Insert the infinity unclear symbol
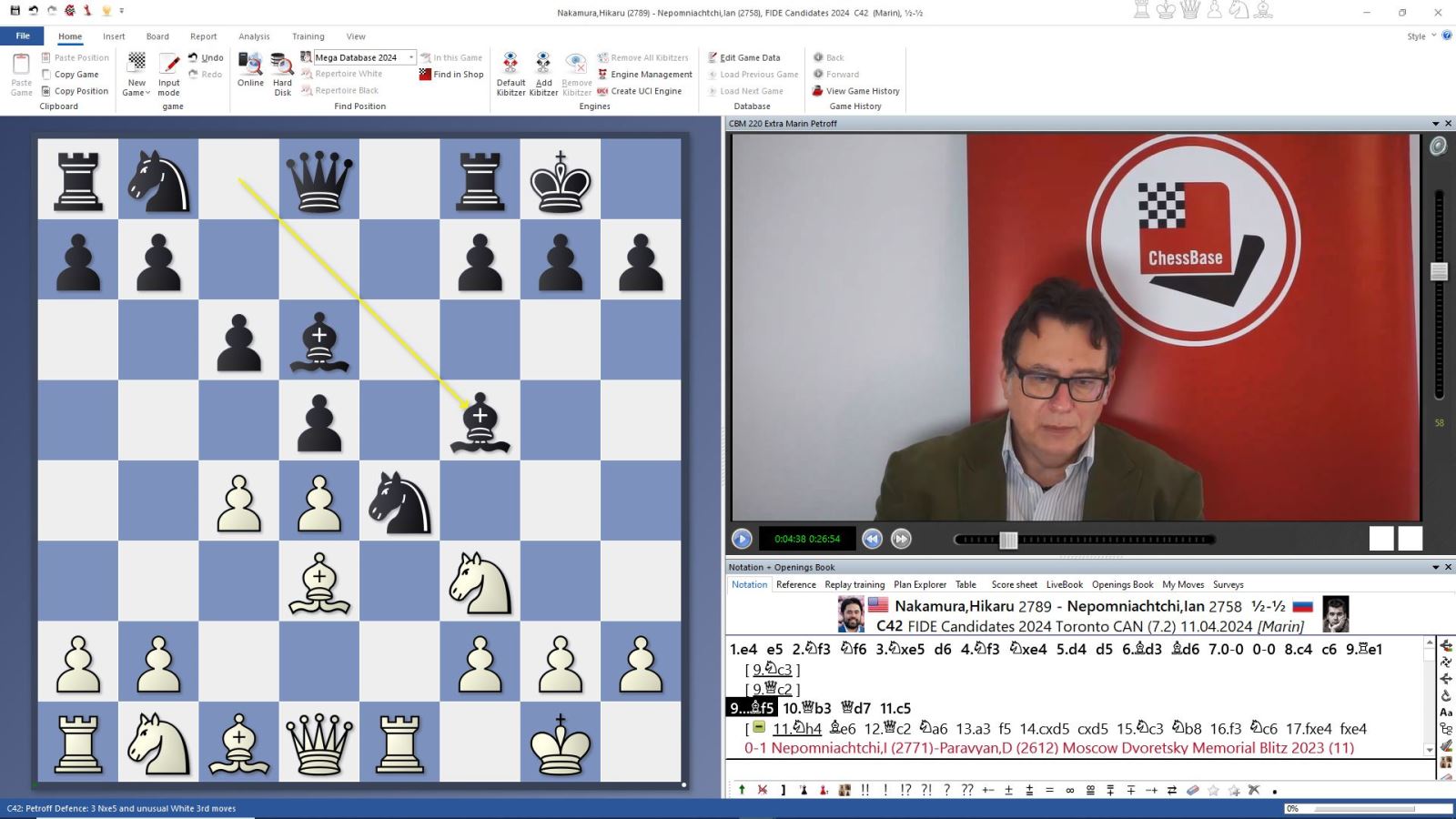Image resolution: width=1456 pixels, height=819 pixels. tap(1070, 790)
